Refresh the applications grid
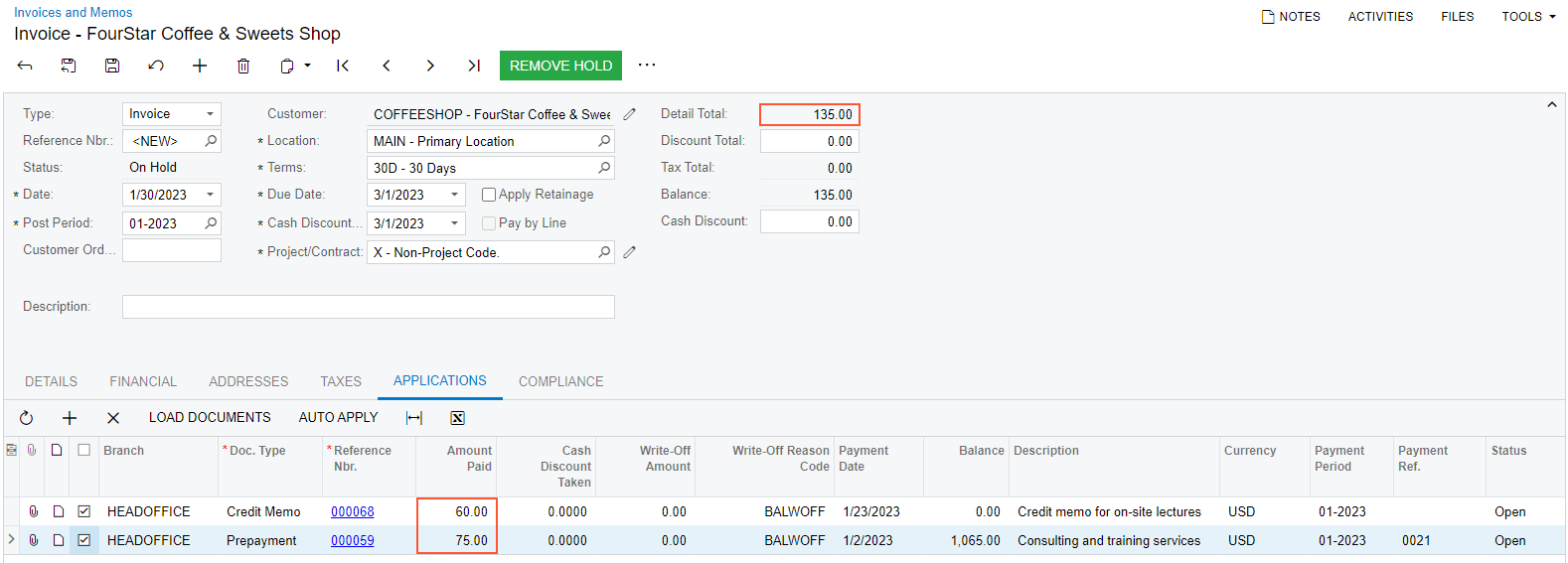Screen dimensions: 1568x563 27,418
